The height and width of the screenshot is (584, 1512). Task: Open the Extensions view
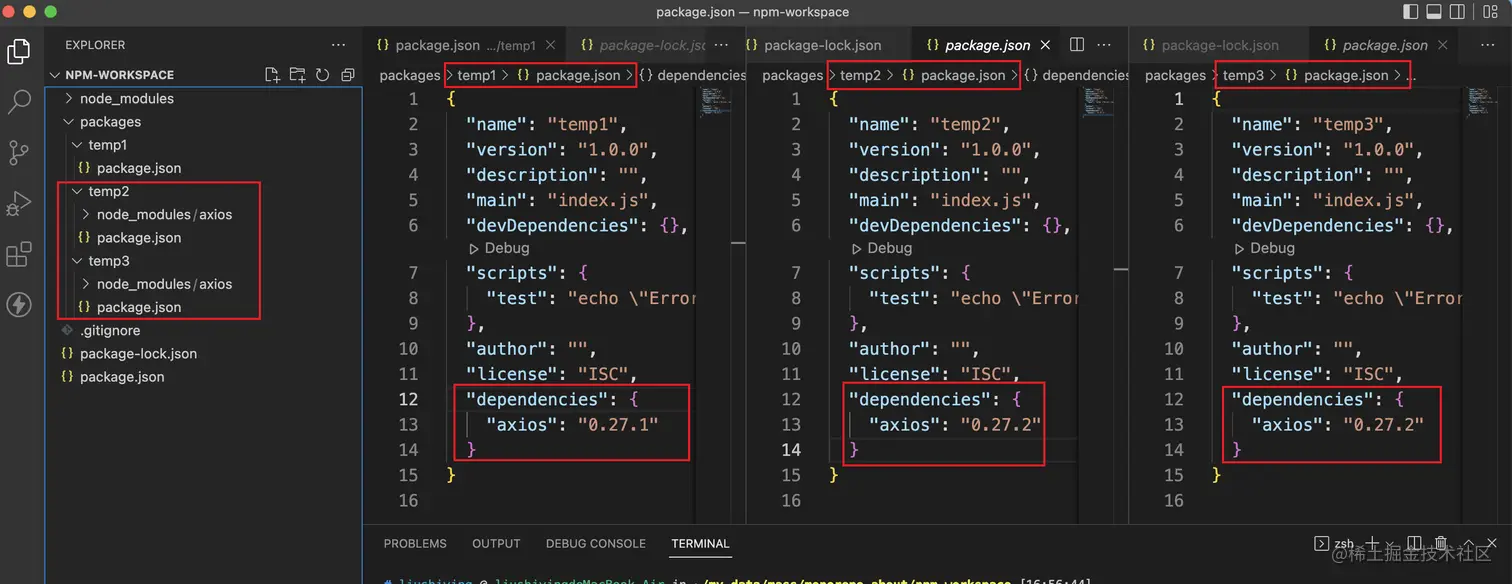20,254
